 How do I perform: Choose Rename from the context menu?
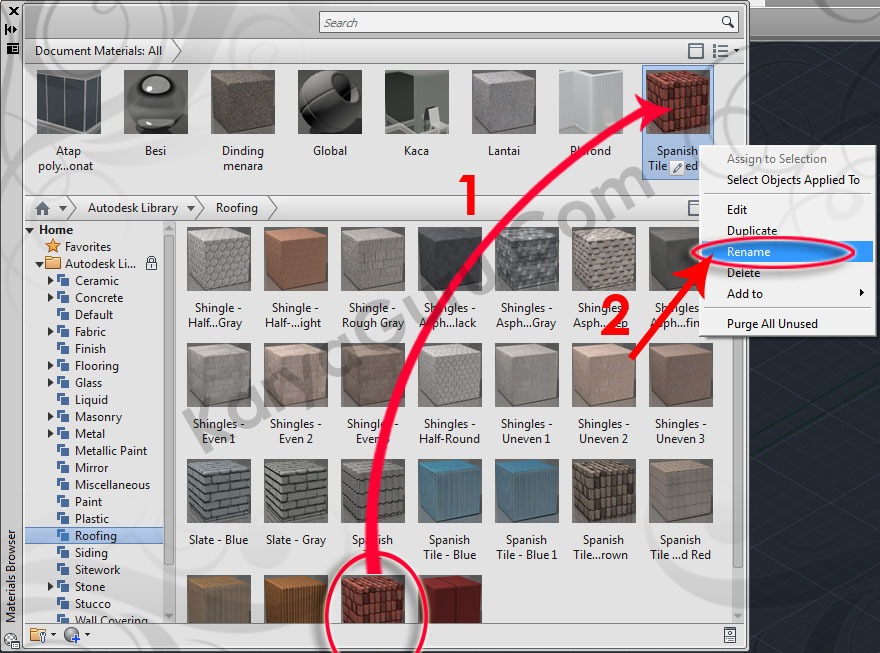tap(749, 252)
